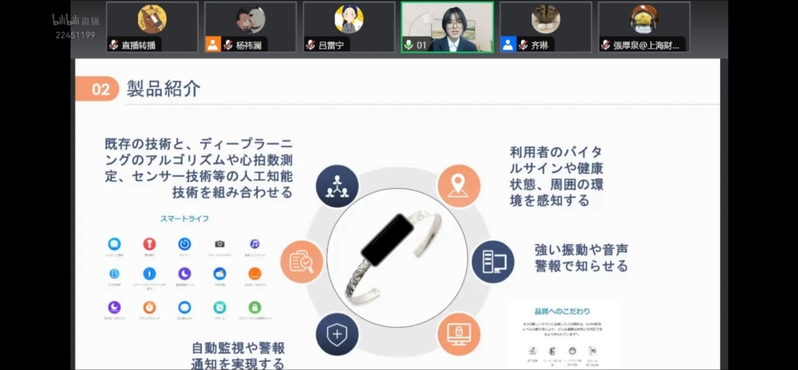The image size is (798, 370).
Task: Click the muted mic icon beside 齐琳
Action: (523, 45)
